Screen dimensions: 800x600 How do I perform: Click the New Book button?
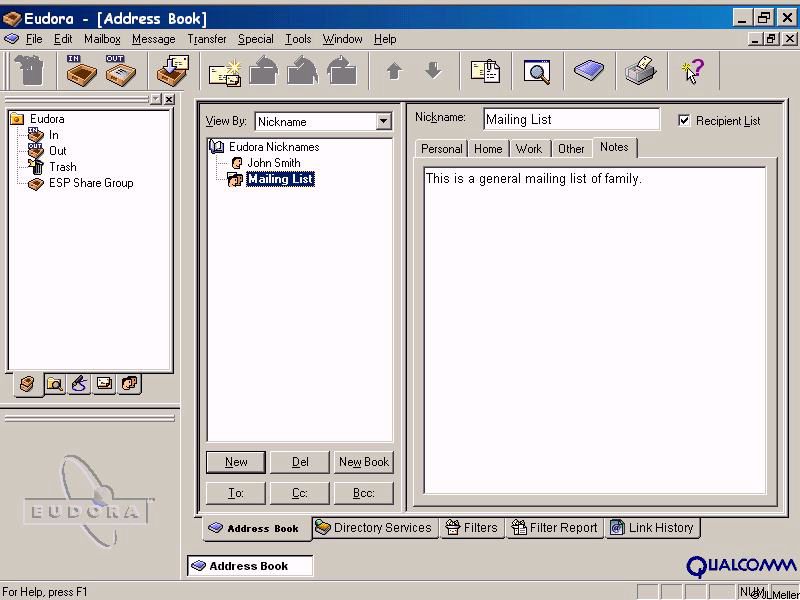[x=364, y=462]
